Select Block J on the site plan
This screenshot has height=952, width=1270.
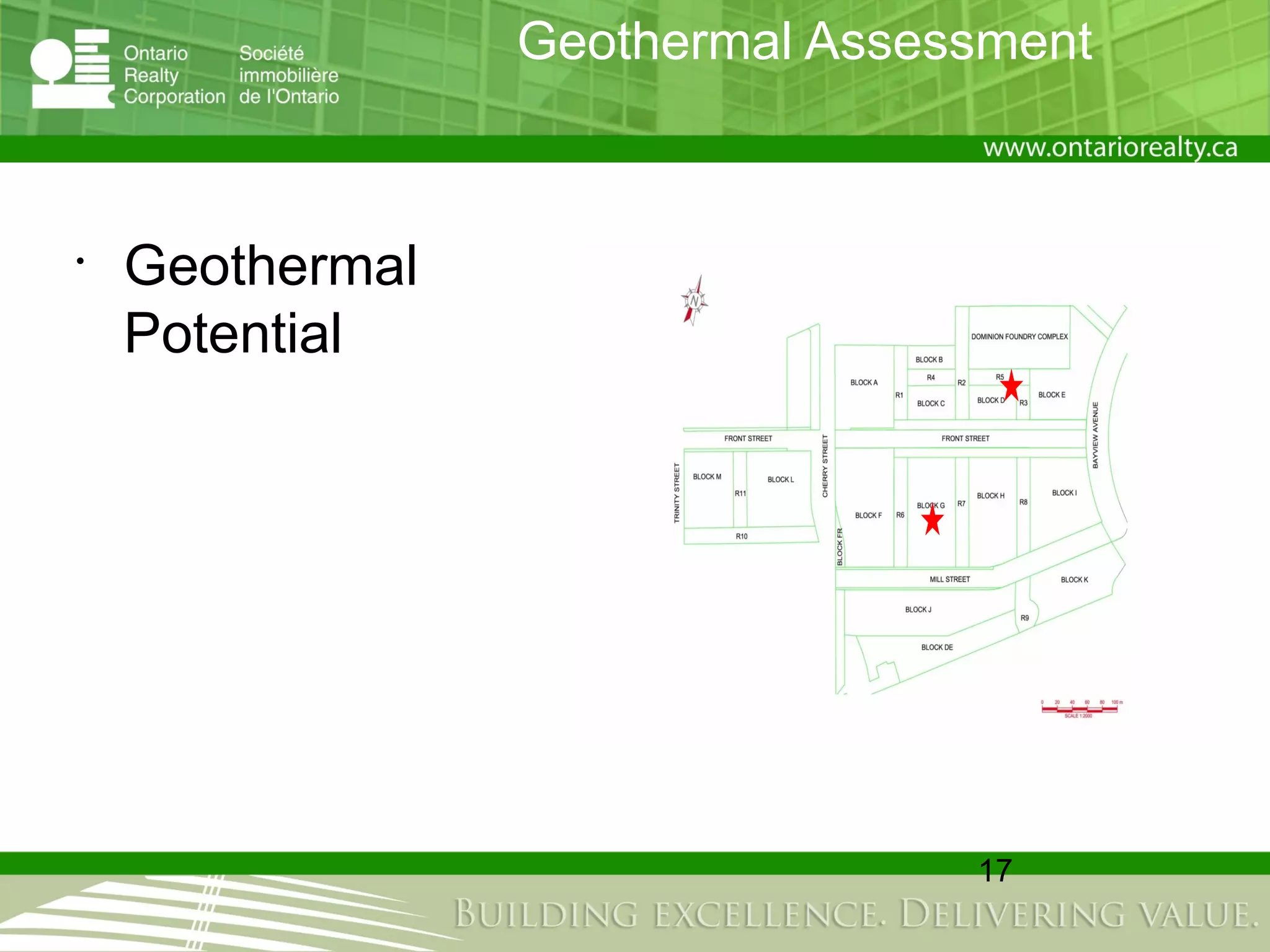click(x=918, y=610)
